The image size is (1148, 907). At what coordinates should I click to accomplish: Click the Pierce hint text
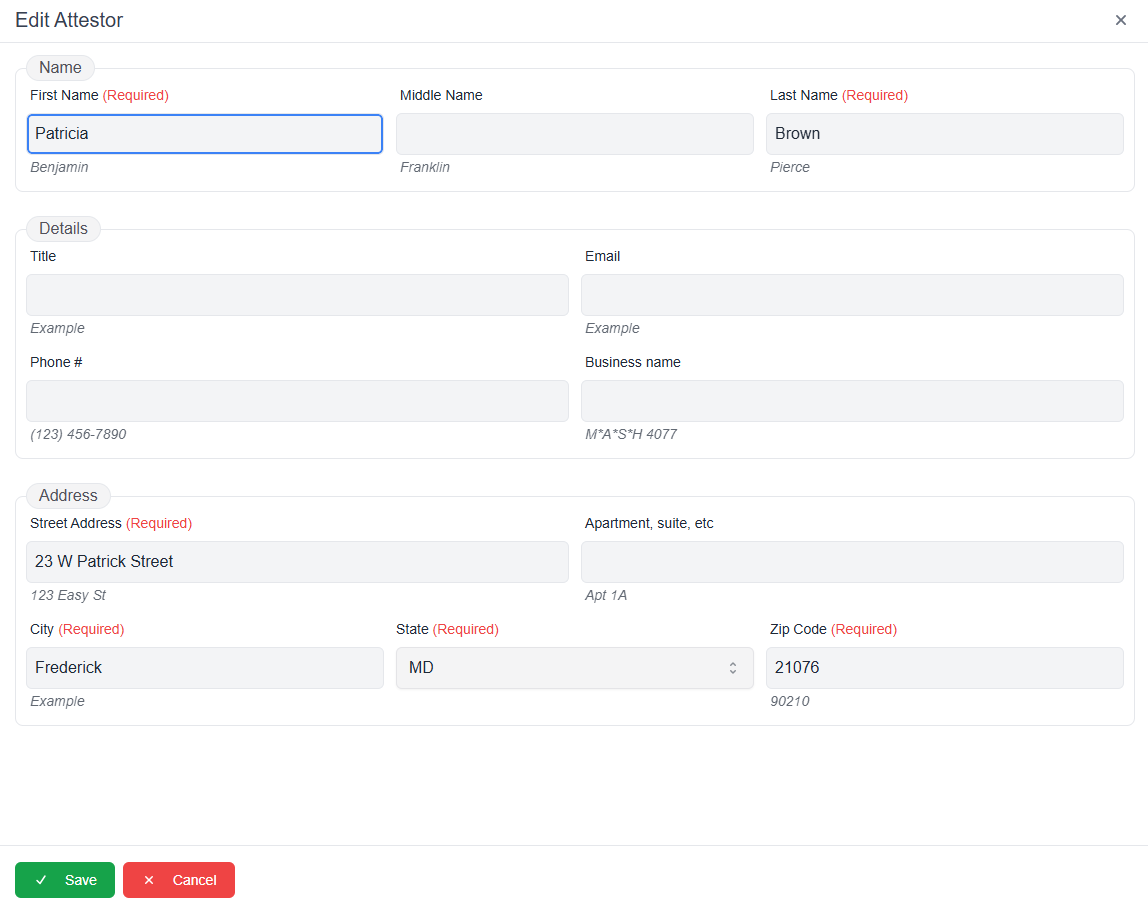click(x=790, y=167)
